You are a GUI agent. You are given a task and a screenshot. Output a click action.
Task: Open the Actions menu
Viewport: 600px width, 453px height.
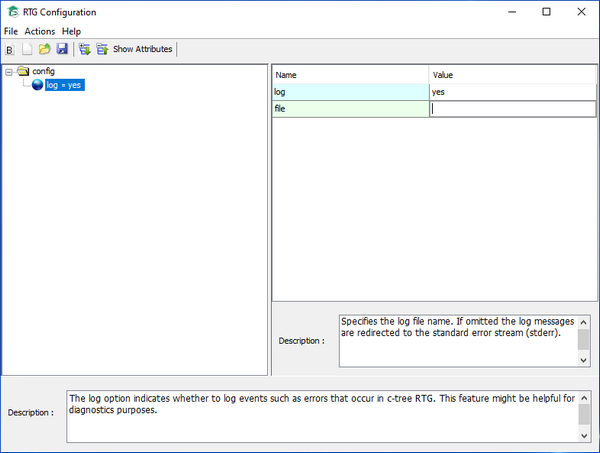(40, 31)
